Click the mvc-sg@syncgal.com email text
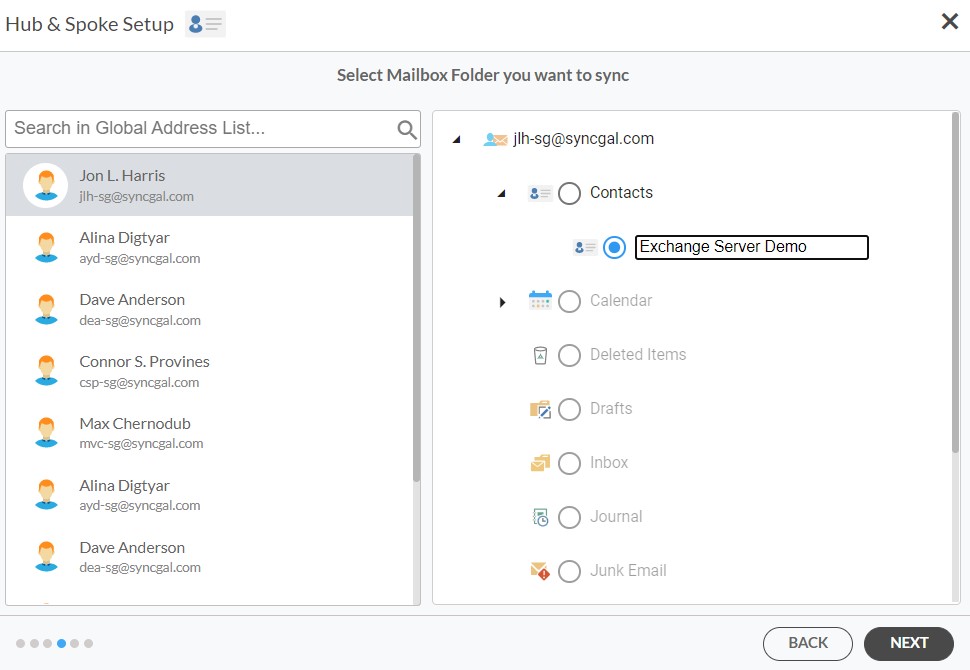The width and height of the screenshot is (970, 670). click(141, 444)
